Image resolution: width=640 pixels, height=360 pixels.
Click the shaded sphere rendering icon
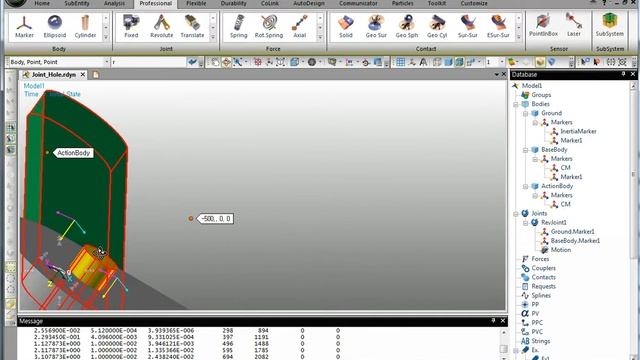point(312,62)
